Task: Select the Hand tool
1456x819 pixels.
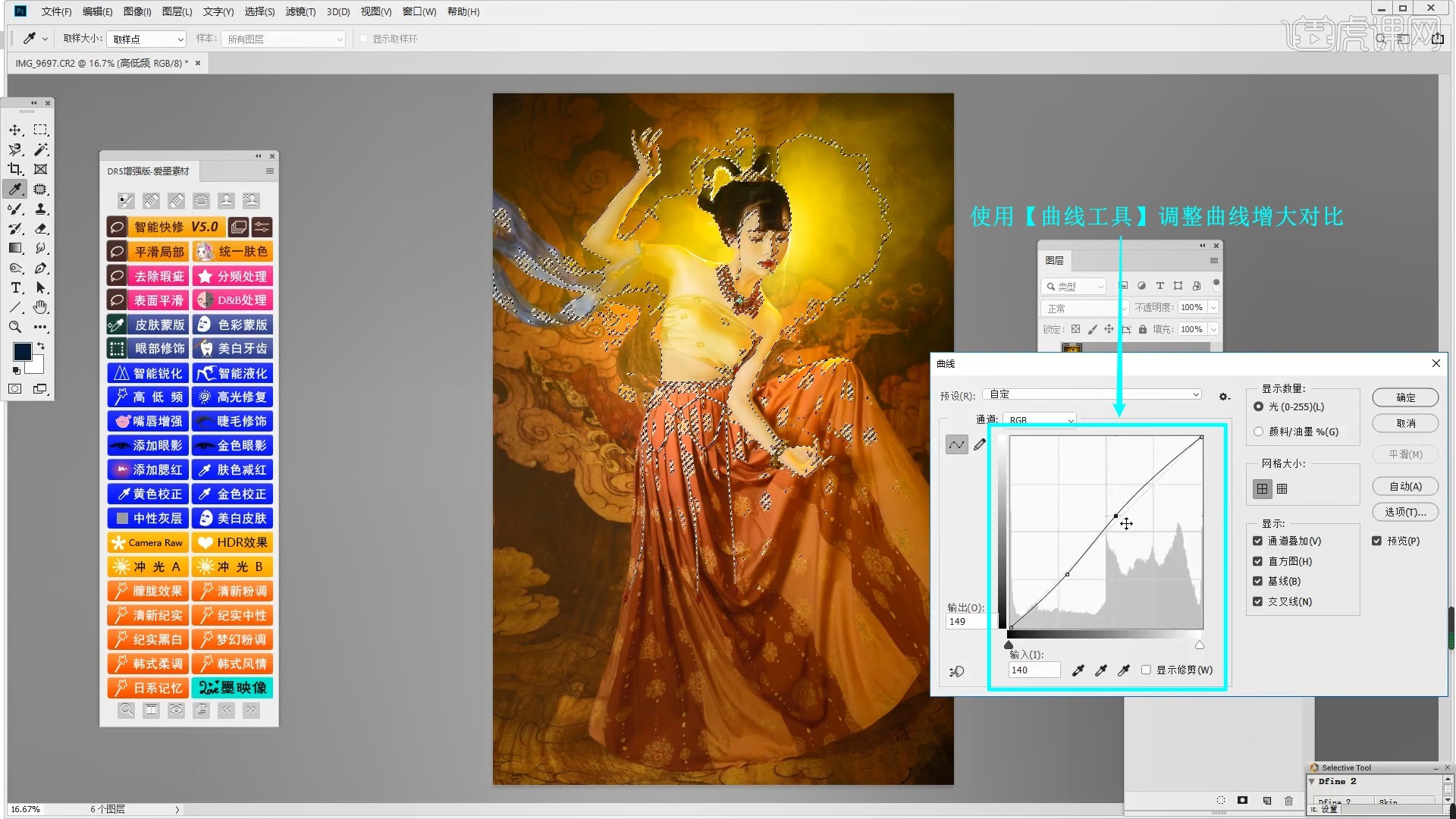Action: (41, 307)
